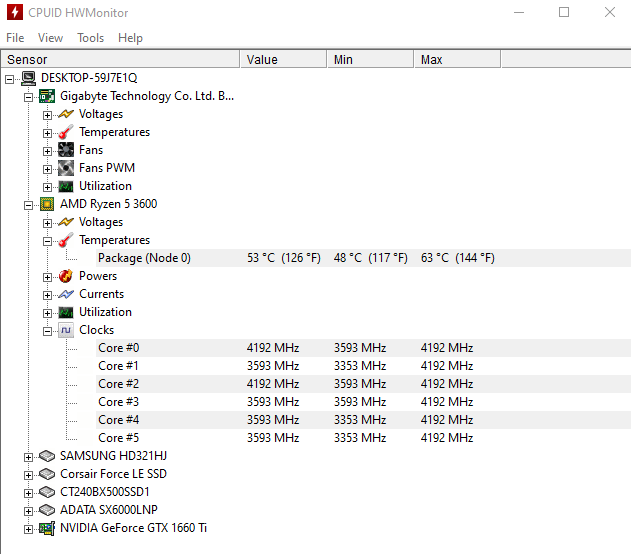The width and height of the screenshot is (631, 554).
Task: Expand the NVIDIA GeForce GTX 1660 Ti node
Action: [28, 529]
